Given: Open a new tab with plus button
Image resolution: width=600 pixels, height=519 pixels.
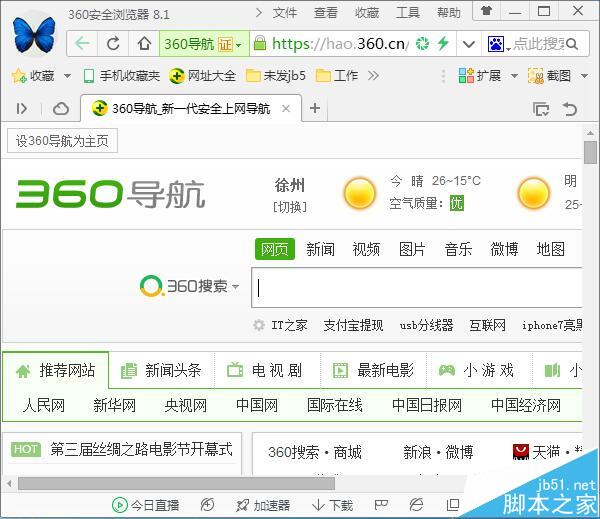Looking at the screenshot, I should pos(315,108).
